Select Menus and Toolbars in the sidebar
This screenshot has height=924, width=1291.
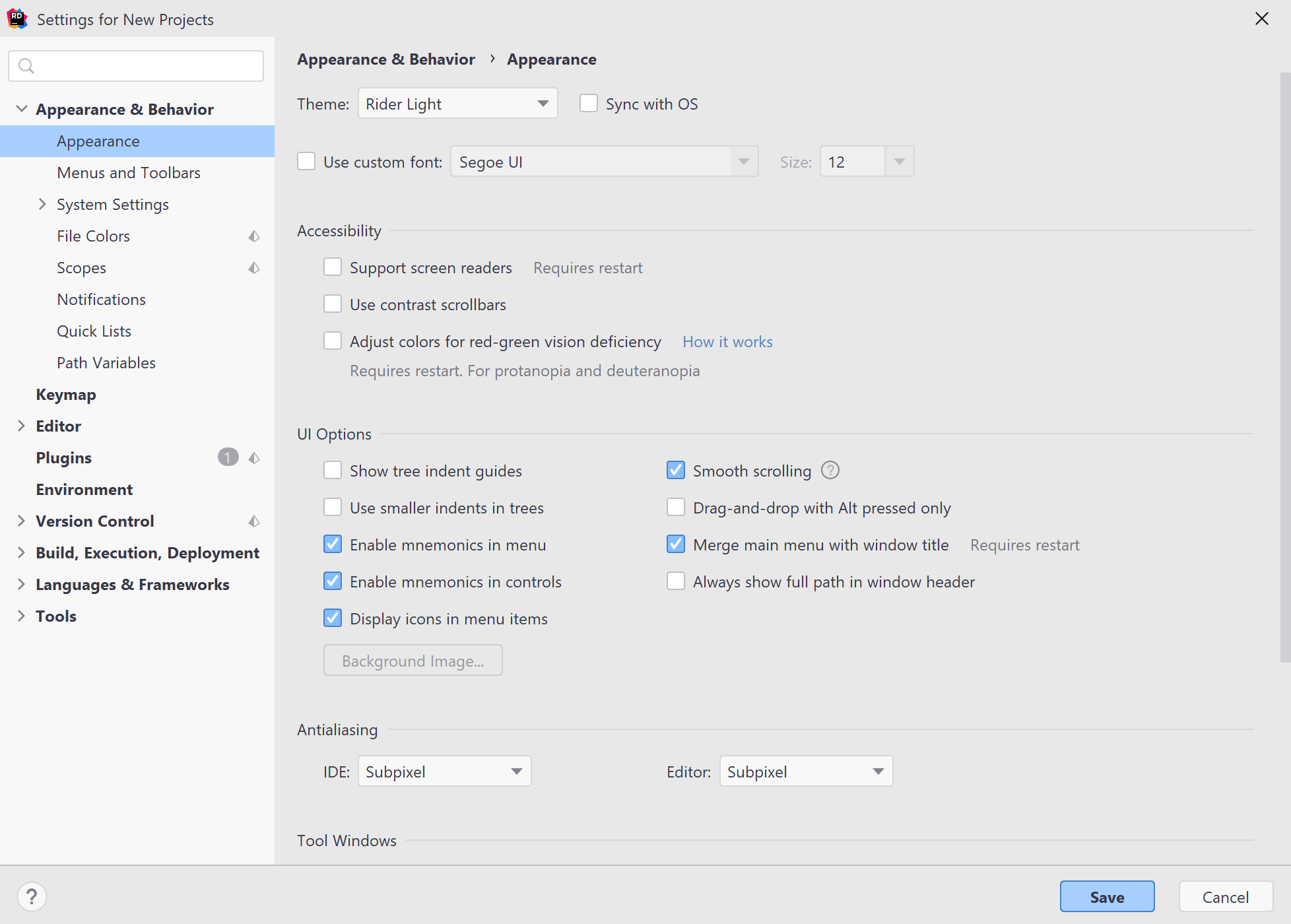click(128, 172)
